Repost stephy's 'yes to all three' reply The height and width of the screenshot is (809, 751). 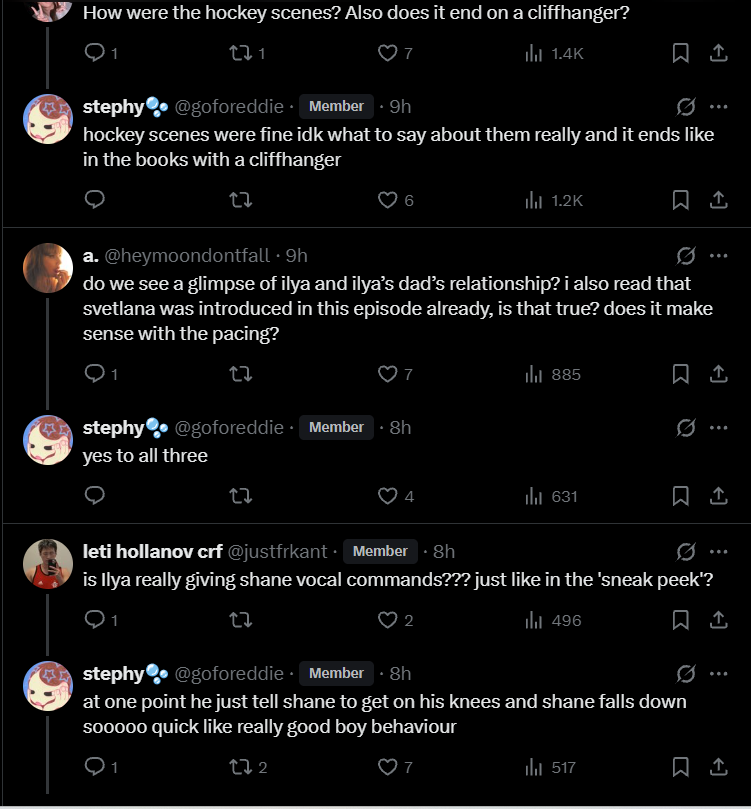(241, 496)
